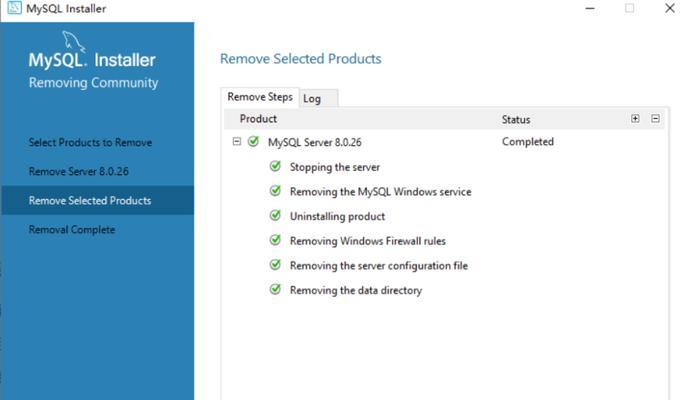The height and width of the screenshot is (400, 687).
Task: Select the Remove Steps tab
Action: click(x=260, y=97)
